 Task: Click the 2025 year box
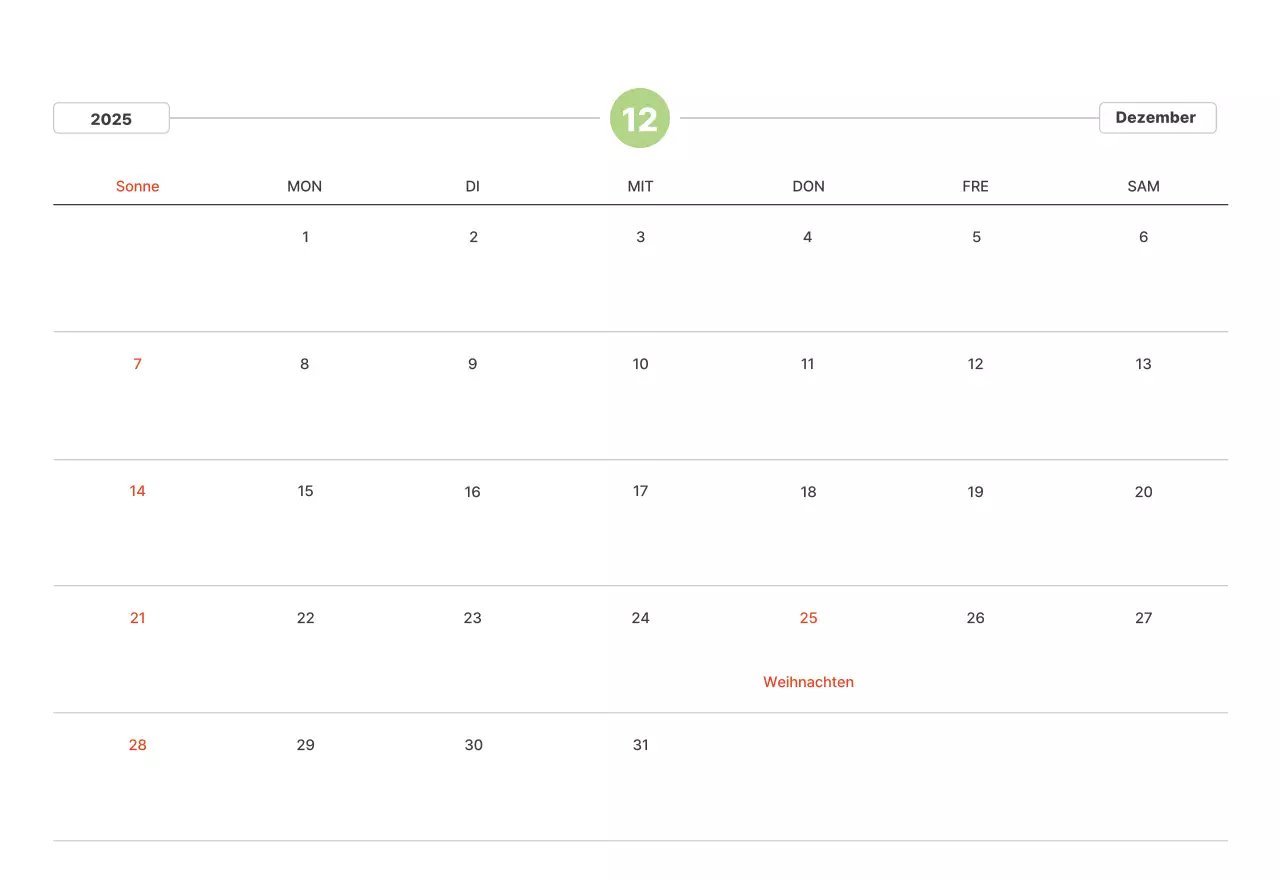pyautogui.click(x=111, y=118)
